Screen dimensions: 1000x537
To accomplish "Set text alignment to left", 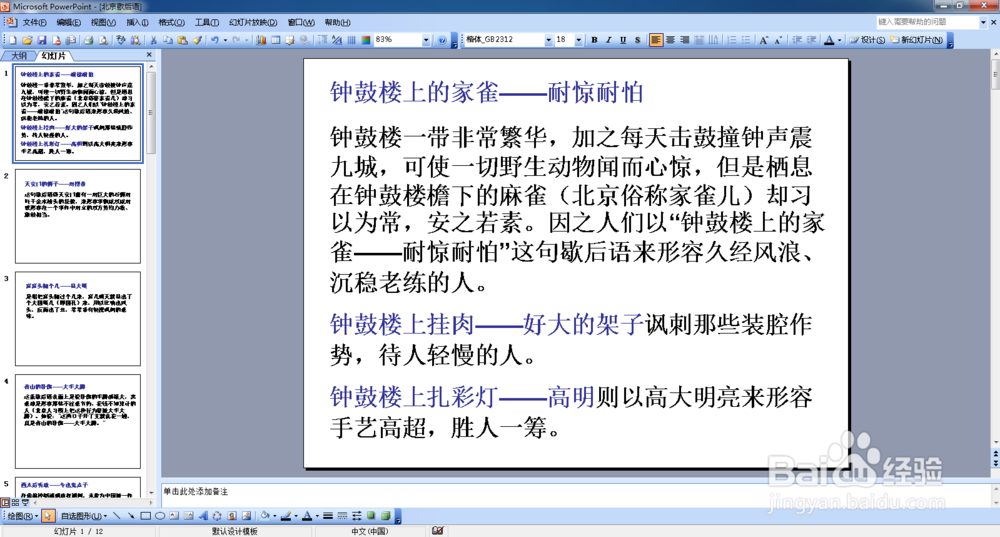I will [656, 40].
